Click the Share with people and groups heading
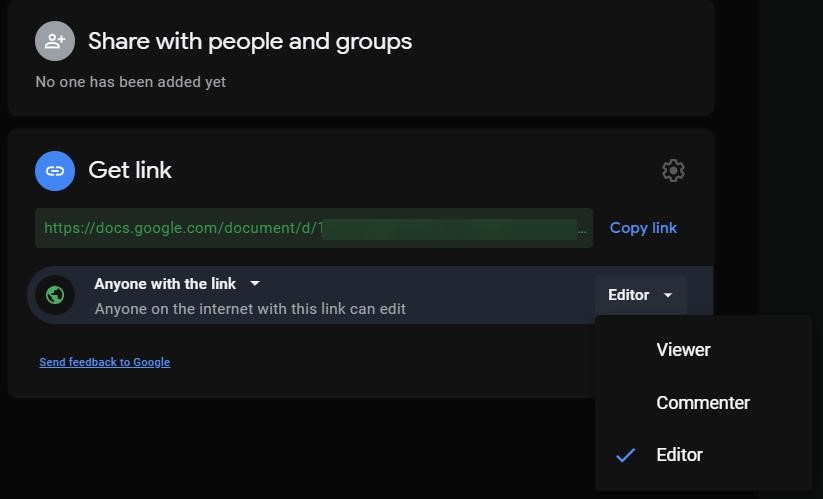The image size is (823, 499). point(250,41)
